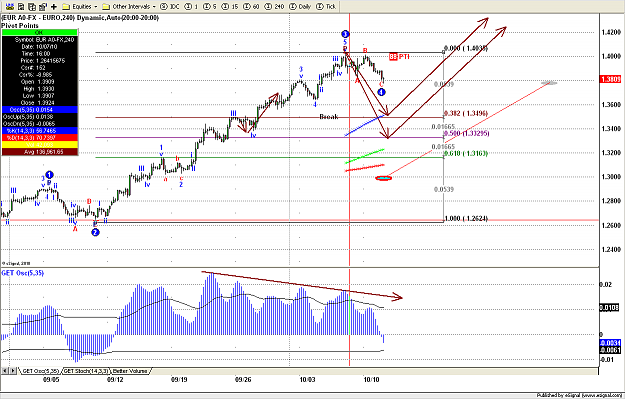625x399 pixels.
Task: Click the first chart-layout icon in the toolbar
Action: [10, 6]
